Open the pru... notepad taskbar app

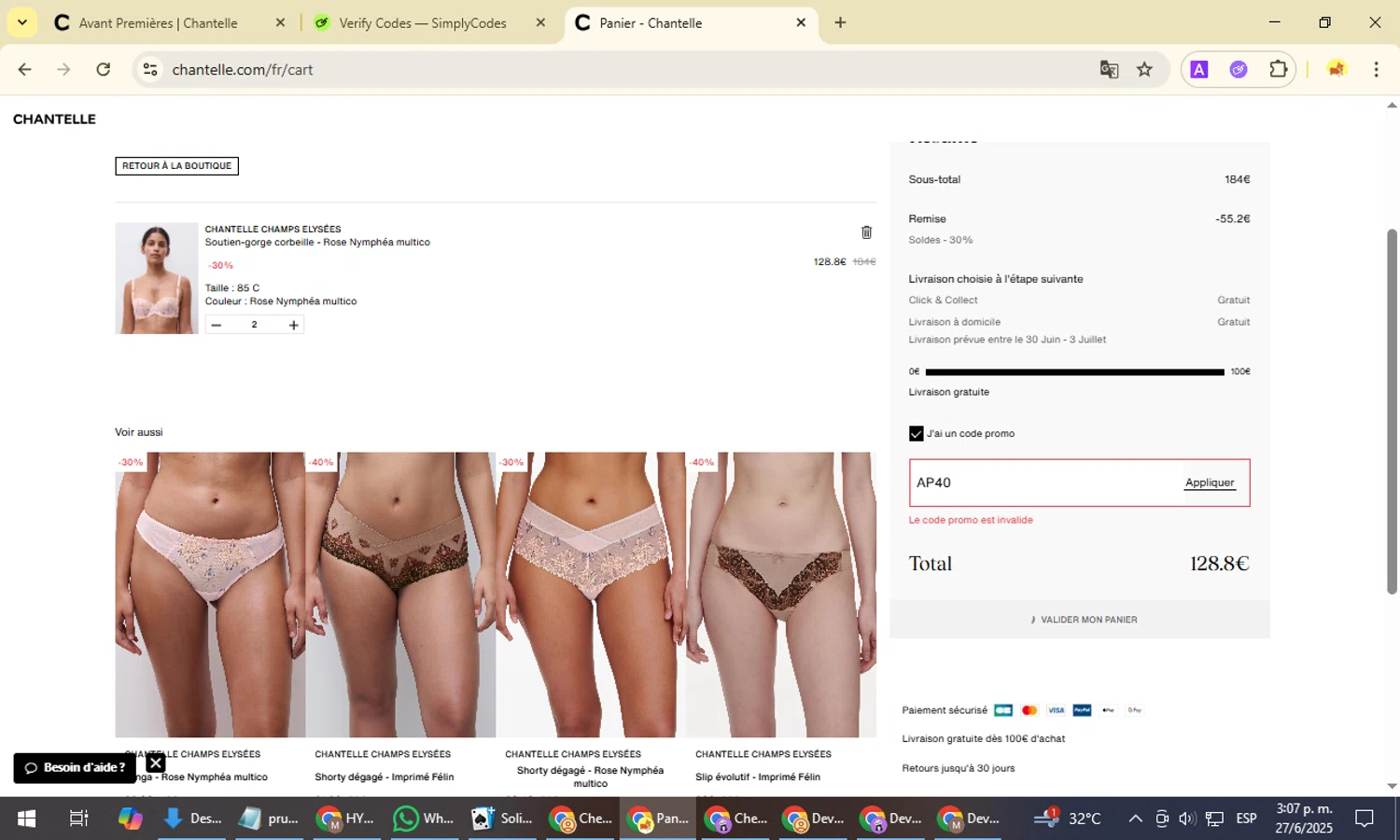(269, 819)
